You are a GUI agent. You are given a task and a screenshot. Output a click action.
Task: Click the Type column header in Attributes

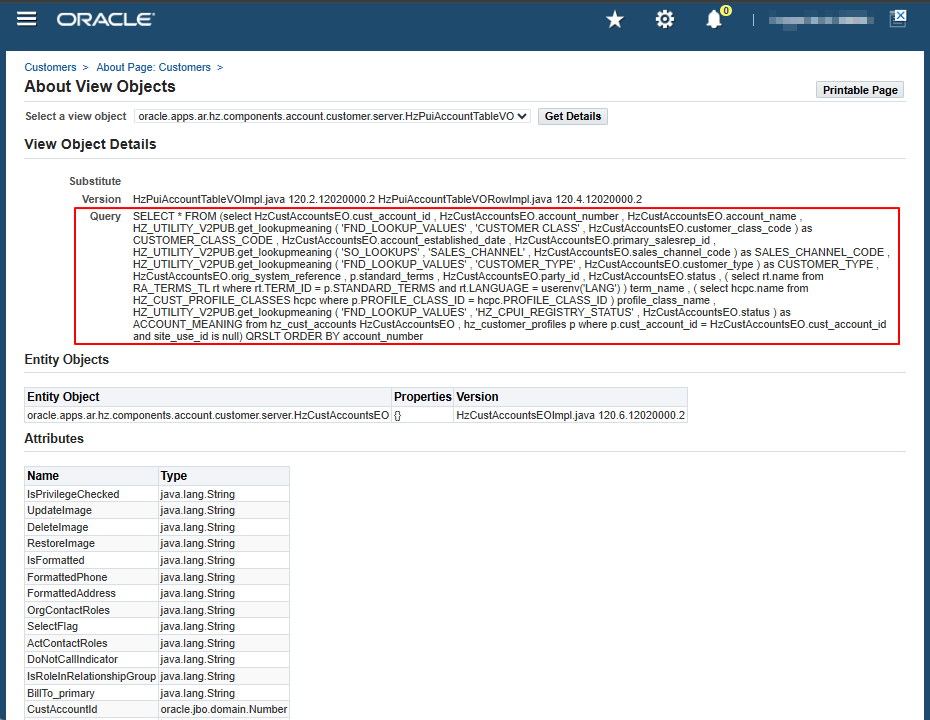224,476
